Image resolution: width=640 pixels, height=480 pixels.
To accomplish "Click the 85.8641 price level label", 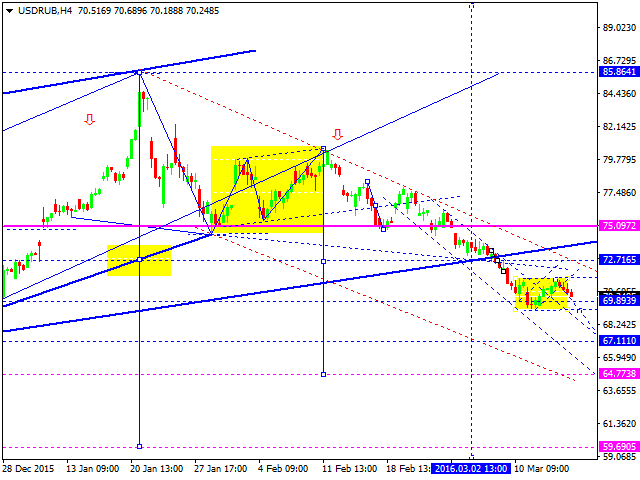I will pos(619,73).
